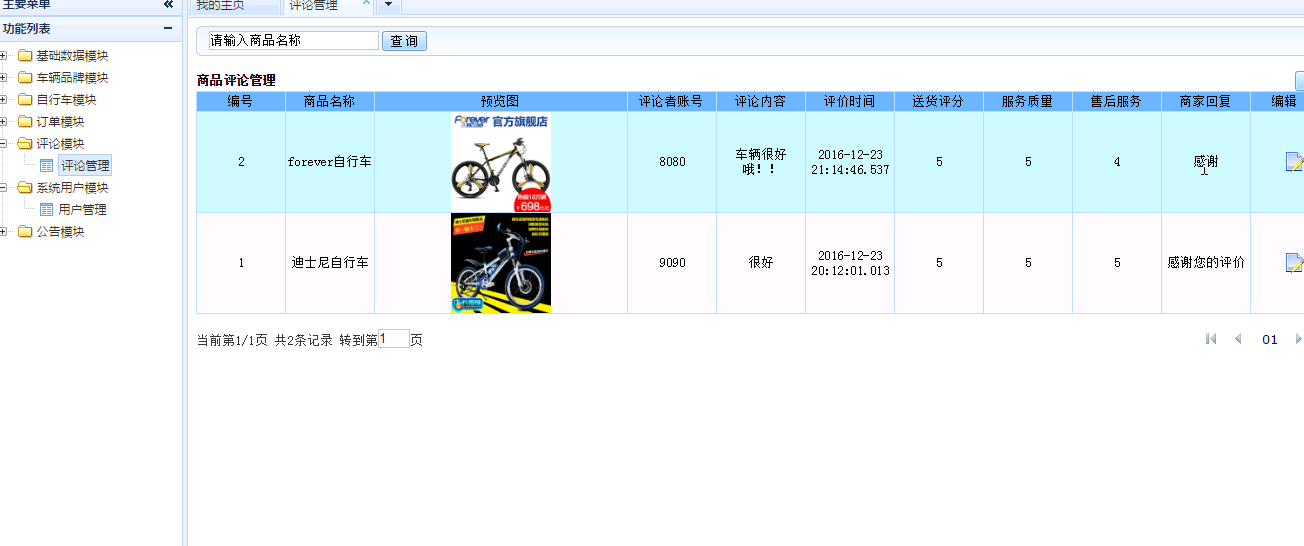The height and width of the screenshot is (546, 1304).
Task: Click the open 评论模块 folder icon
Action: click(24, 144)
